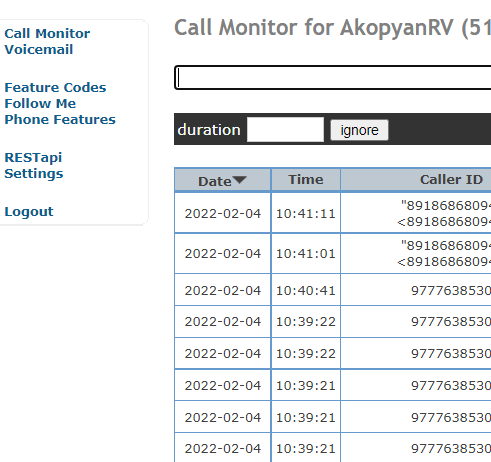Image resolution: width=491 pixels, height=462 pixels.
Task: Sort by the Time column header
Action: point(306,180)
